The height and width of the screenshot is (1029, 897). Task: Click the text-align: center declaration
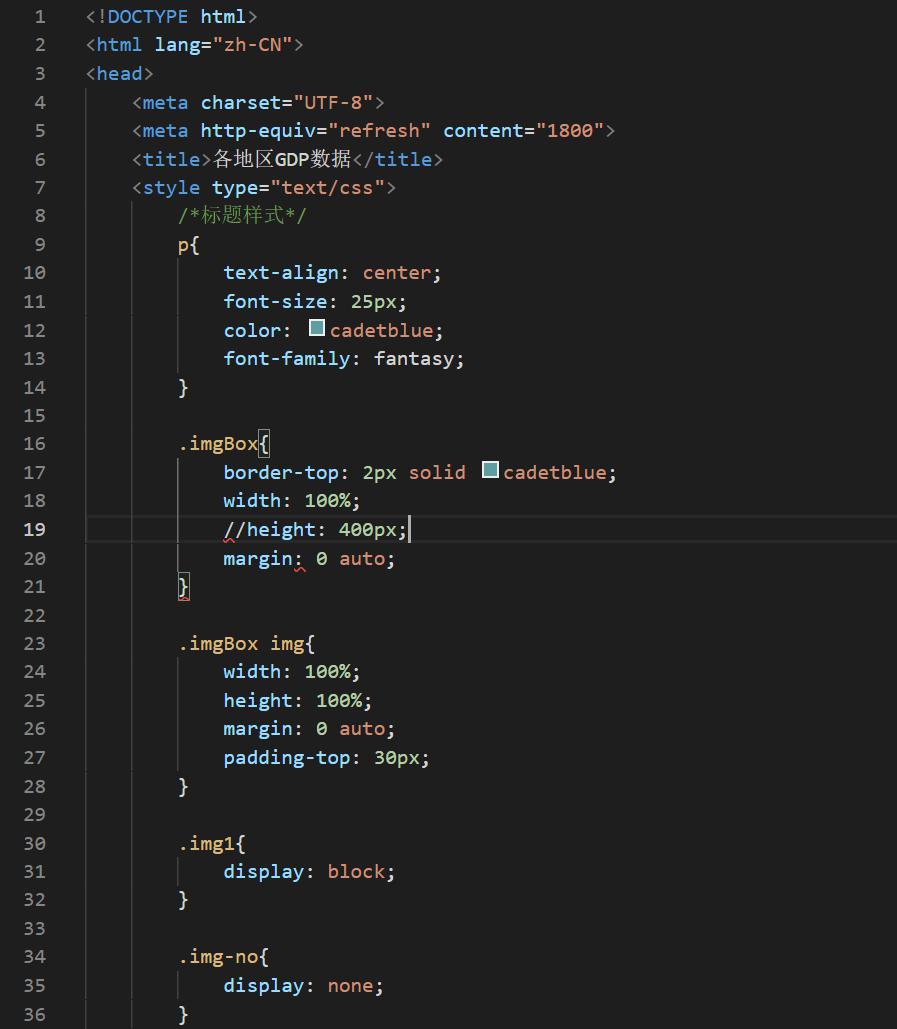click(332, 273)
